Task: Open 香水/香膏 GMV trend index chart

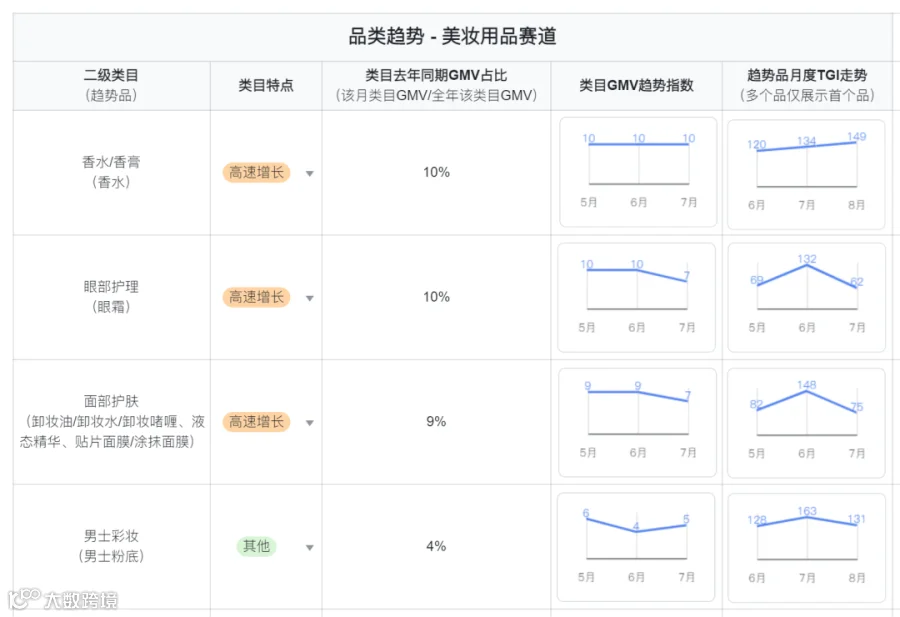Action: pyautogui.click(x=638, y=172)
